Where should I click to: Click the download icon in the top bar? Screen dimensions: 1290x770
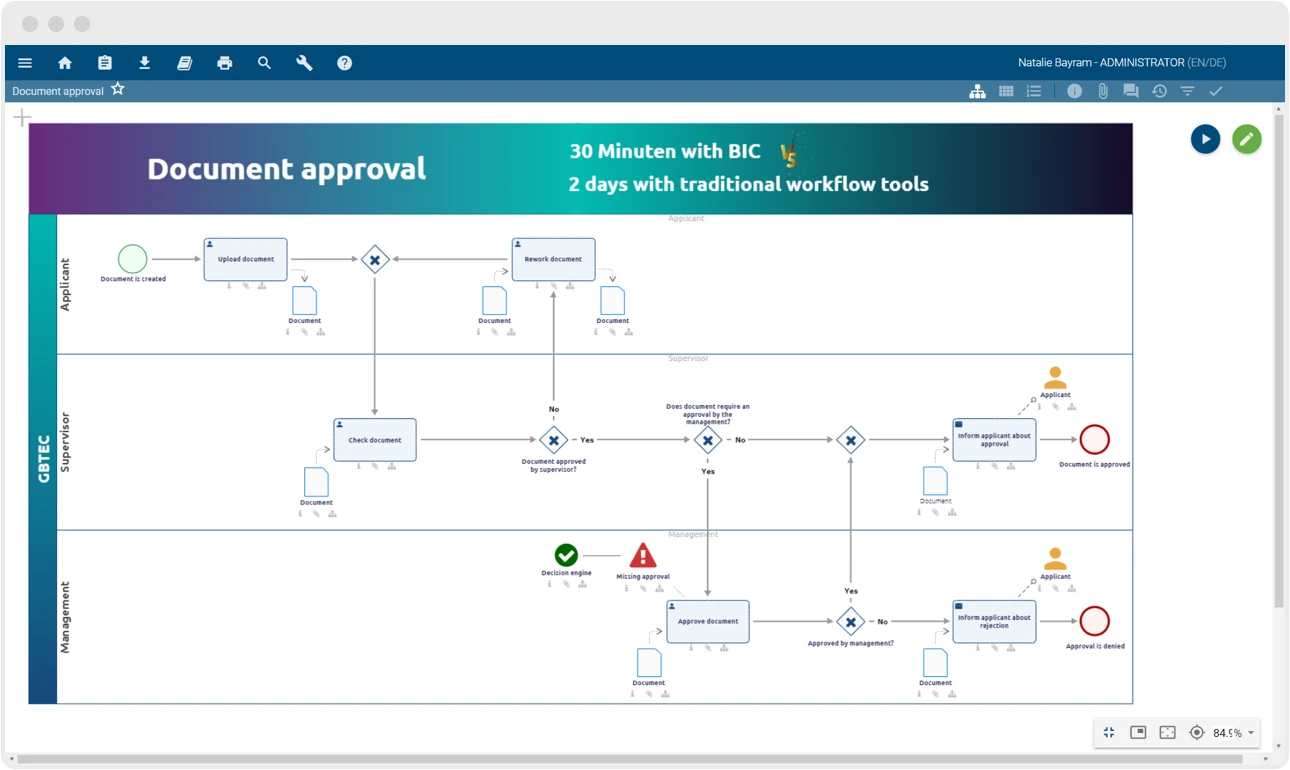145,63
